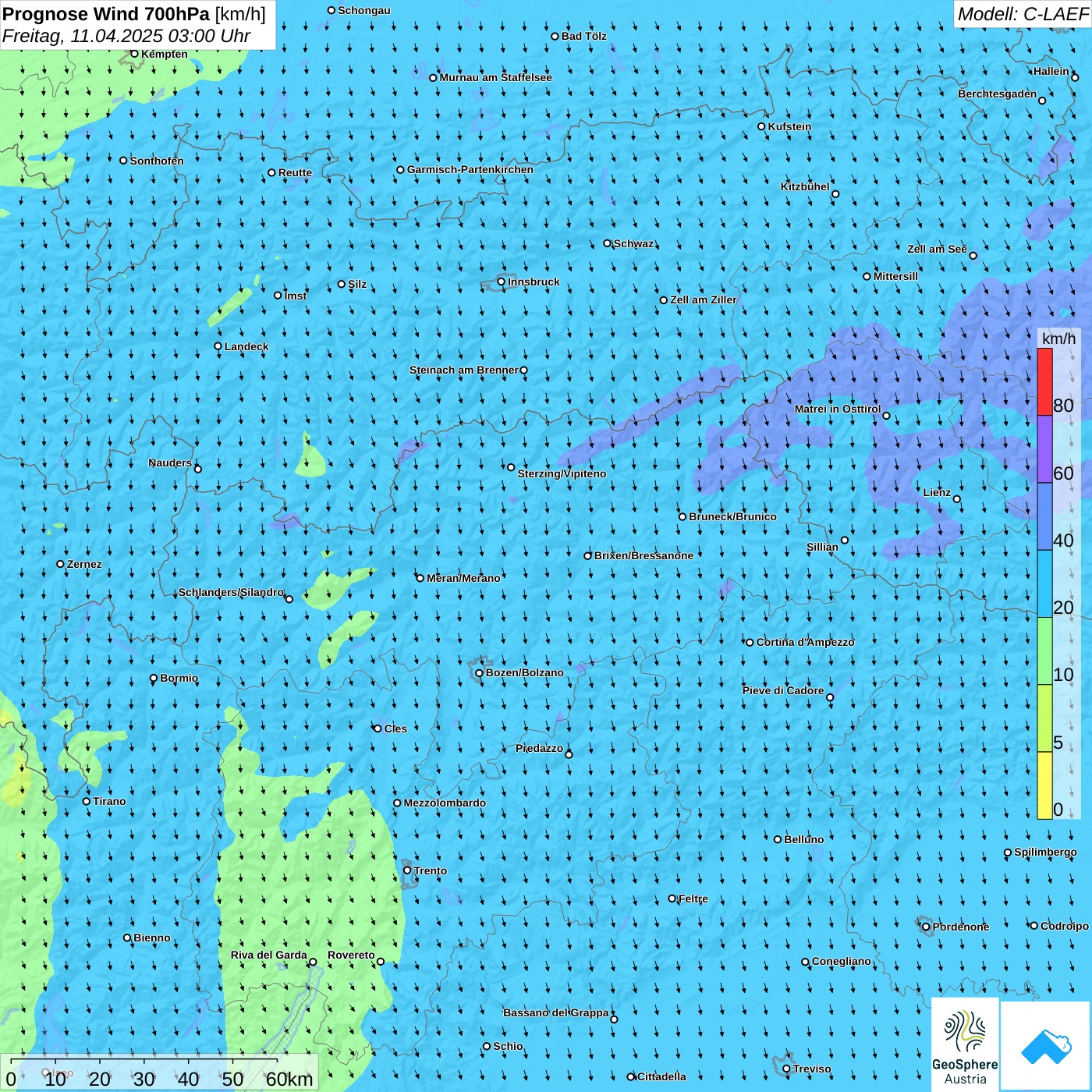Click the Steinach am Brenner label
1092x1092 pixels.
click(463, 370)
